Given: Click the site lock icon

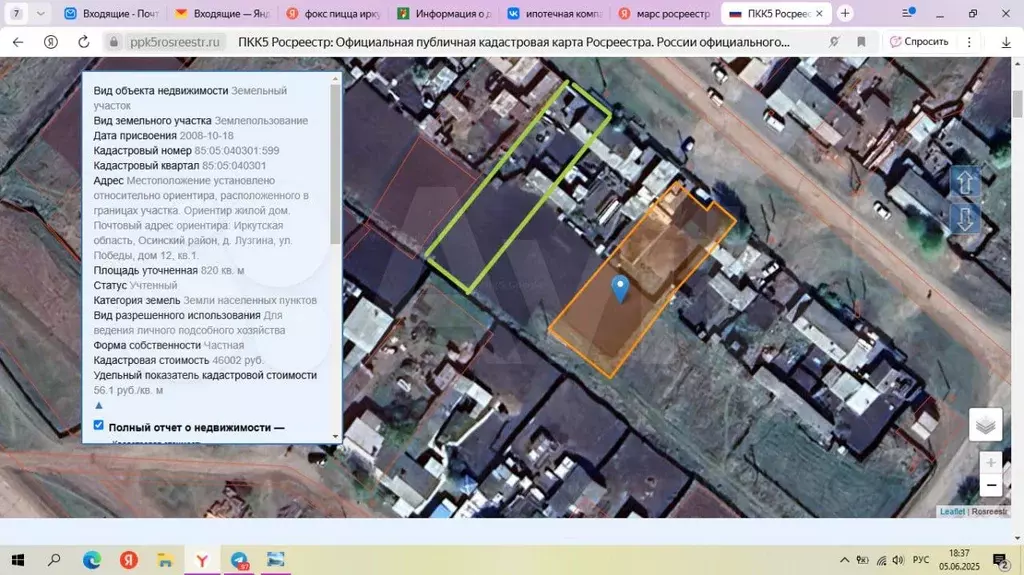Looking at the screenshot, I should (114, 42).
